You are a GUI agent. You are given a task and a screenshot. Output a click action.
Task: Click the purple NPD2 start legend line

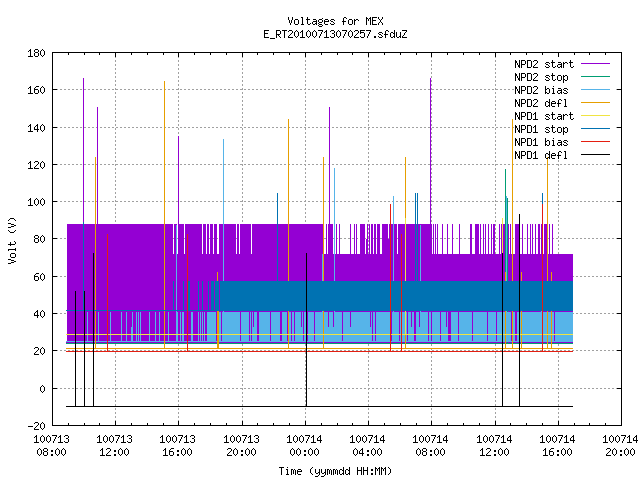(x=596, y=64)
